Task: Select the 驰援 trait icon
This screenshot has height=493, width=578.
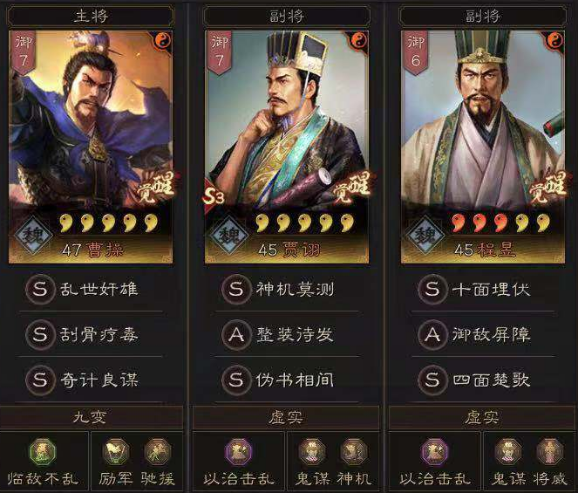Action: pos(157,451)
